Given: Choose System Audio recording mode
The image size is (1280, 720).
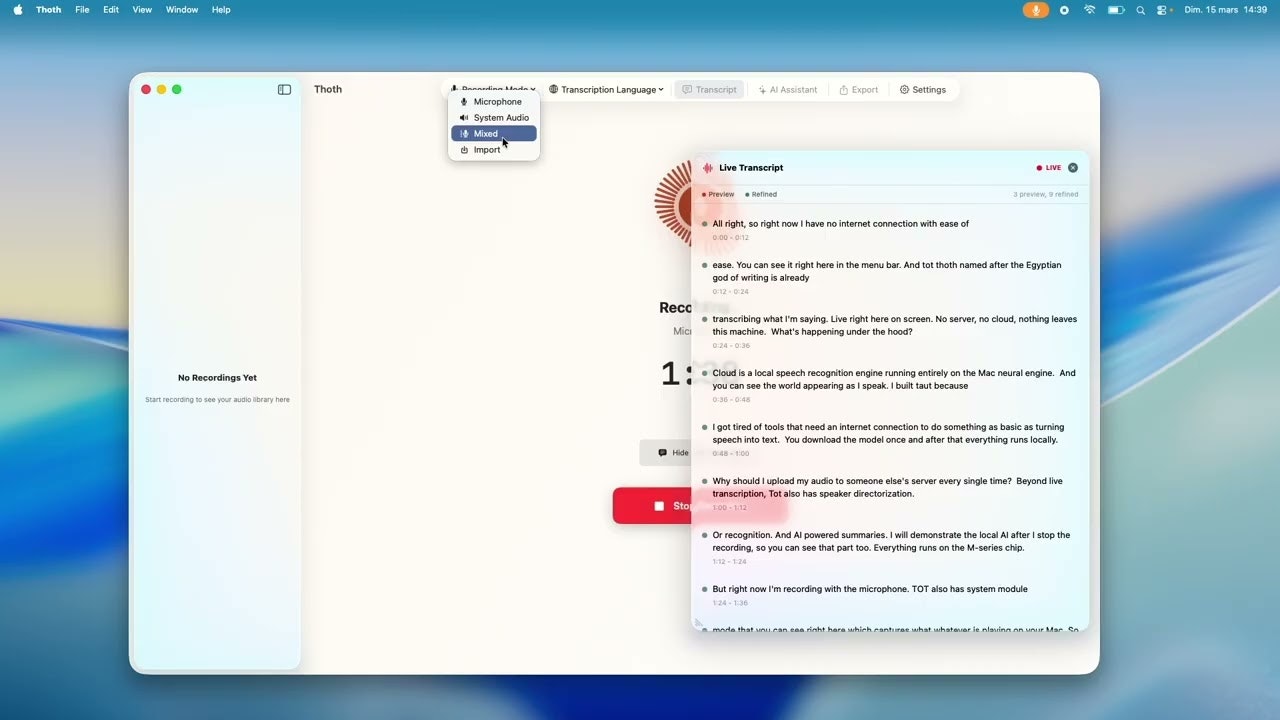Looking at the screenshot, I should pos(494,118).
